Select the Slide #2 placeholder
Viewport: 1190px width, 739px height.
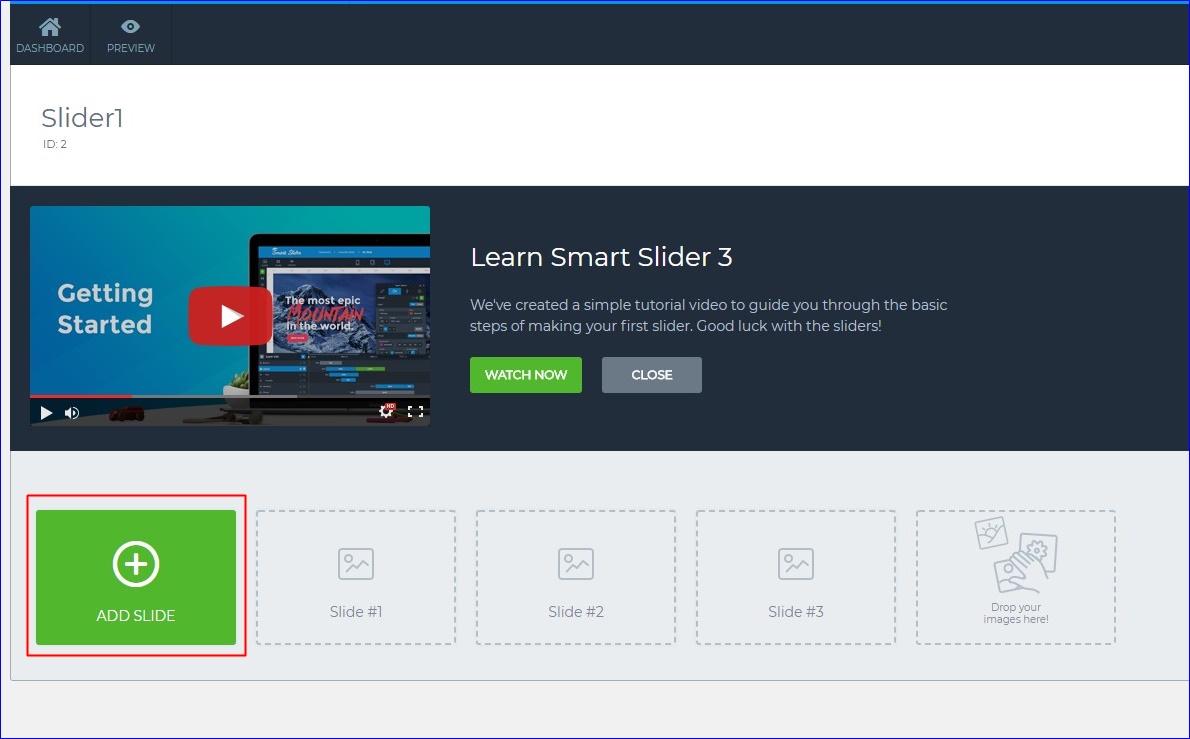point(576,577)
